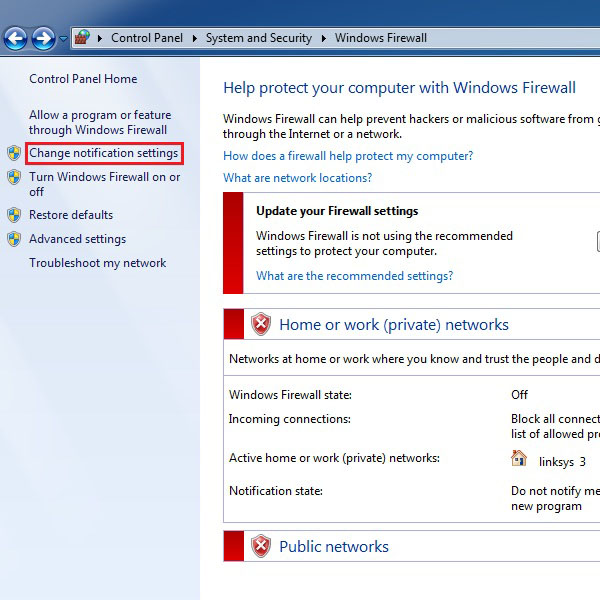The height and width of the screenshot is (600, 600).
Task: Expand arrow after Control Panel breadcrumb
Action: 194,38
